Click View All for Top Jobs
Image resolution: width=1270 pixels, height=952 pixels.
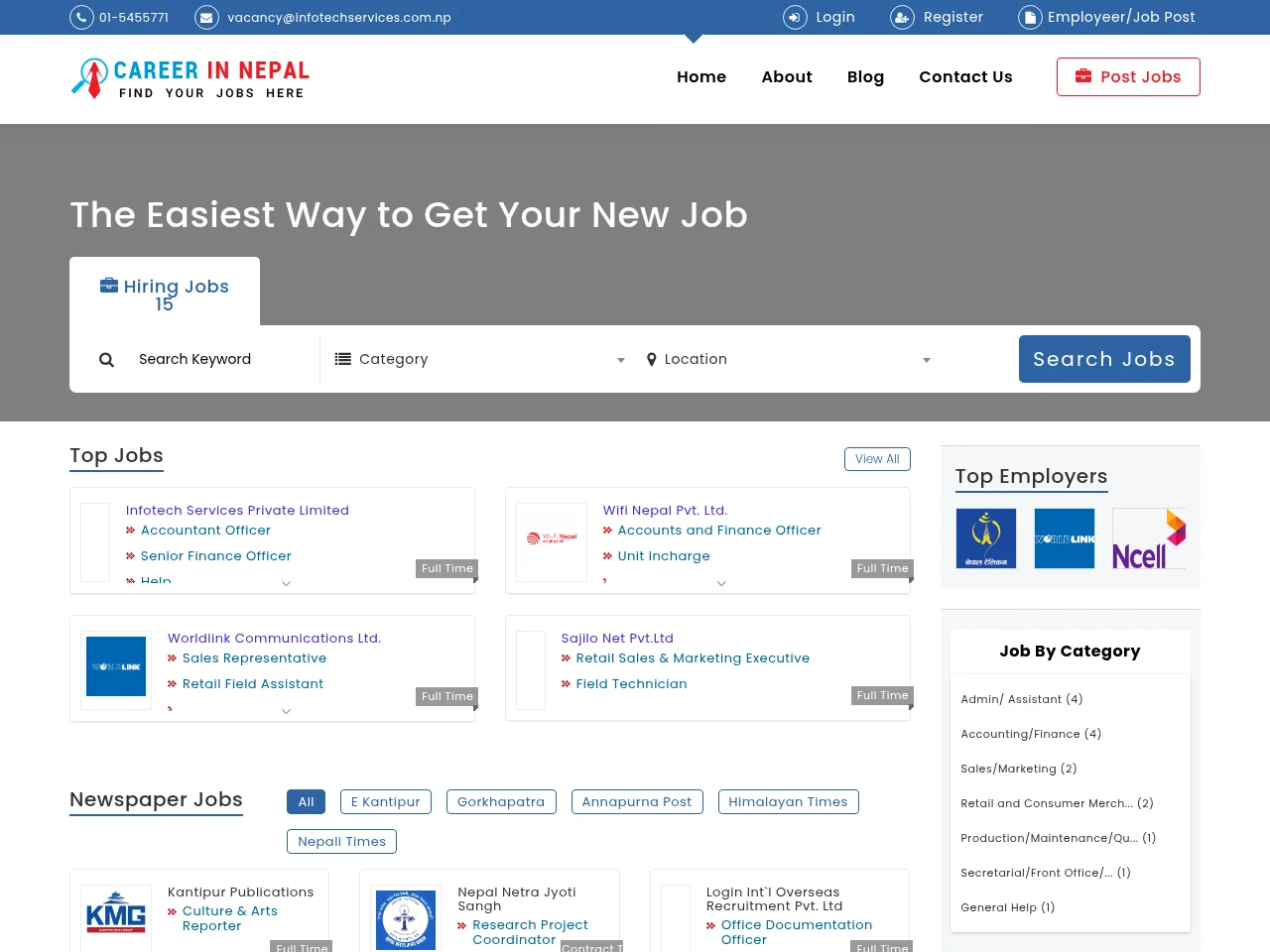[877, 459]
